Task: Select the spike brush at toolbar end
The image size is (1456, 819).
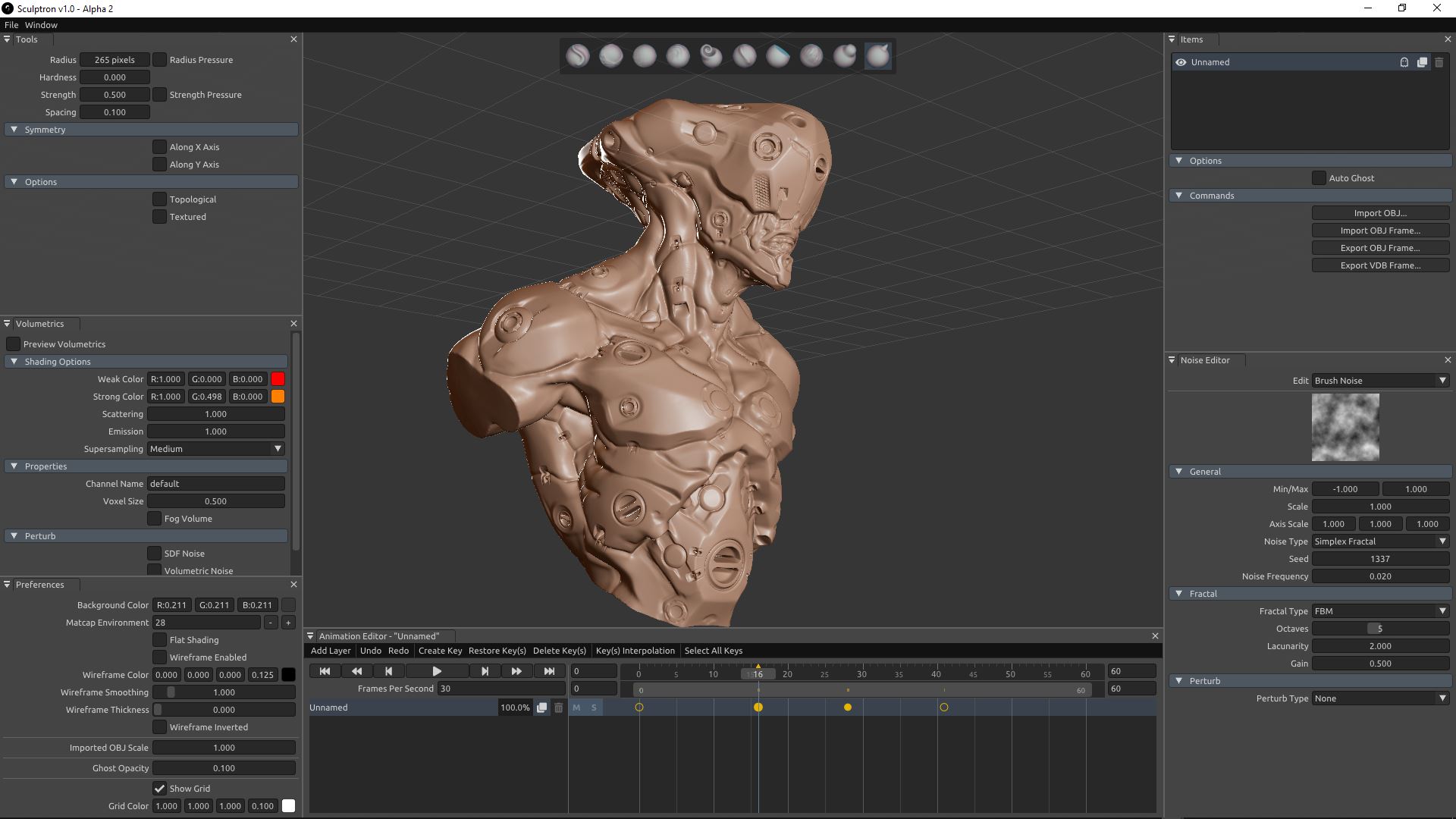Action: click(877, 55)
